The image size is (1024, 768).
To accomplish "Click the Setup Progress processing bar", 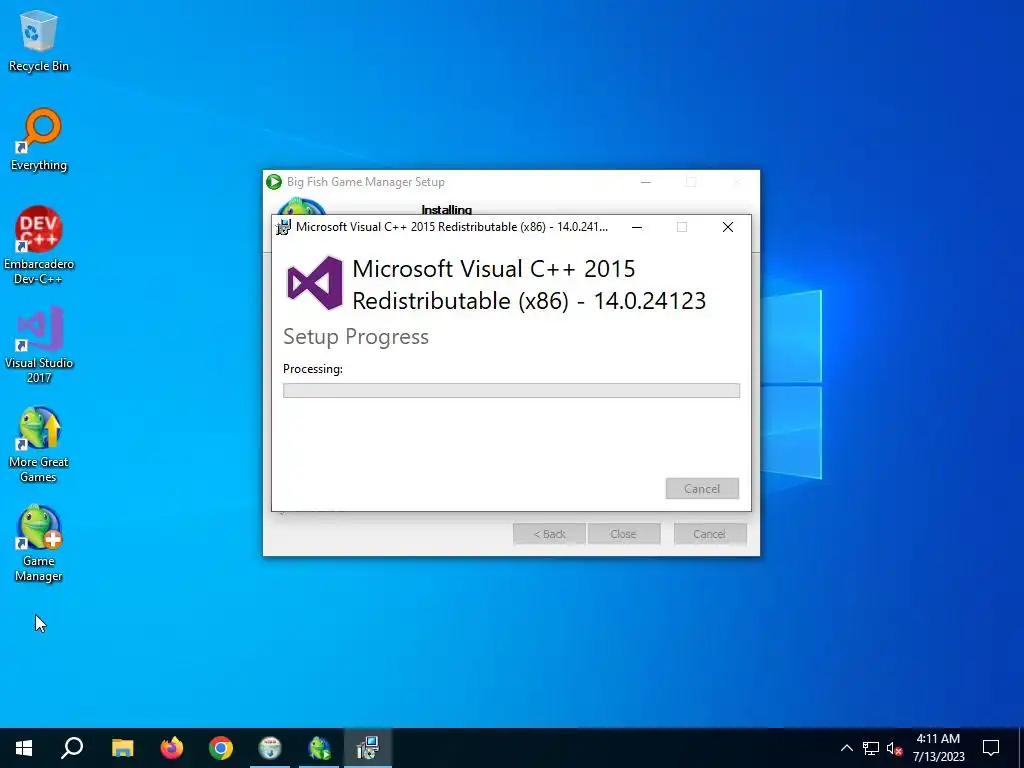I will click(511, 391).
